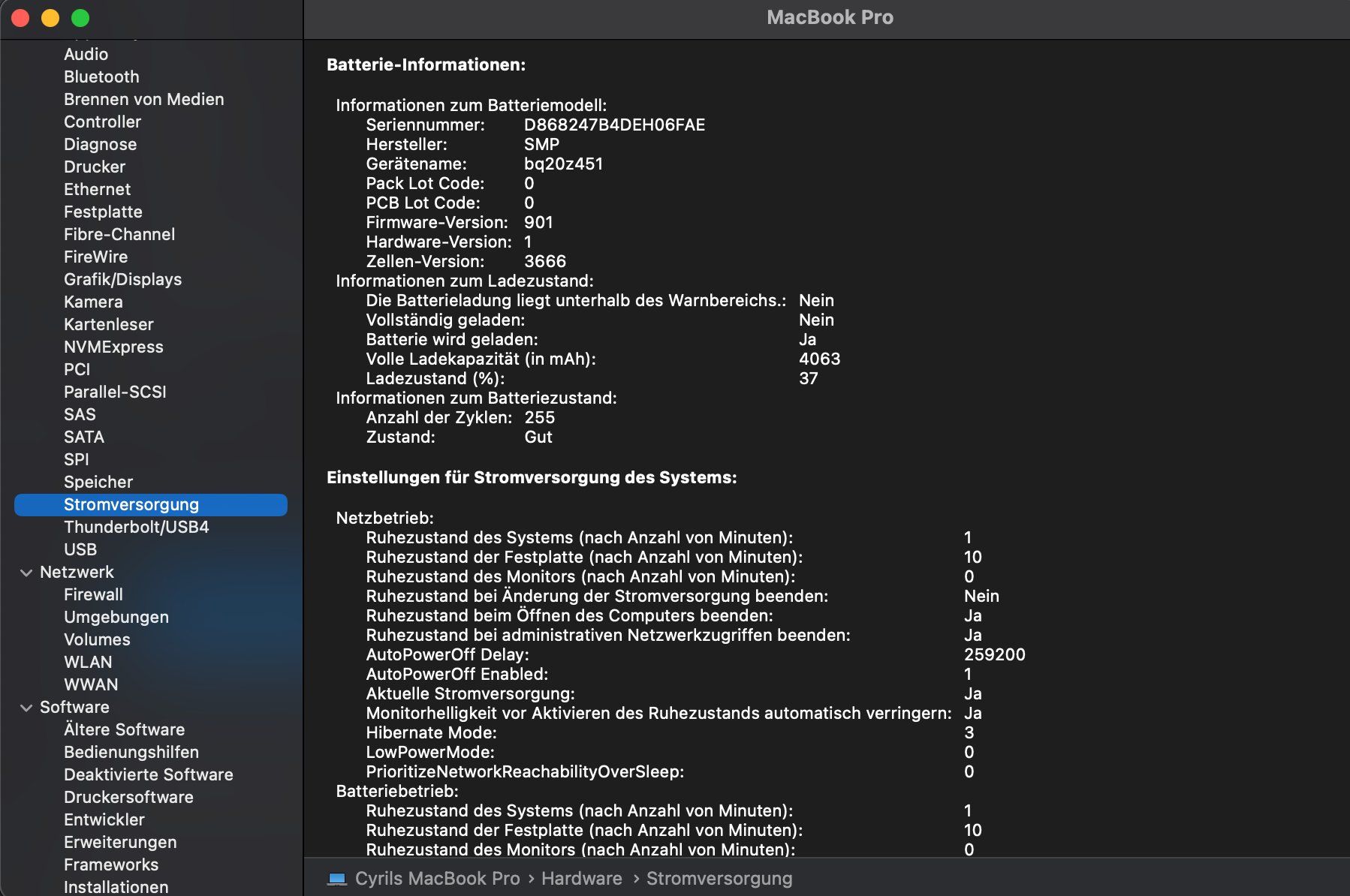This screenshot has width=1350, height=896.
Task: Select SPI in the sidebar
Action: point(76,459)
